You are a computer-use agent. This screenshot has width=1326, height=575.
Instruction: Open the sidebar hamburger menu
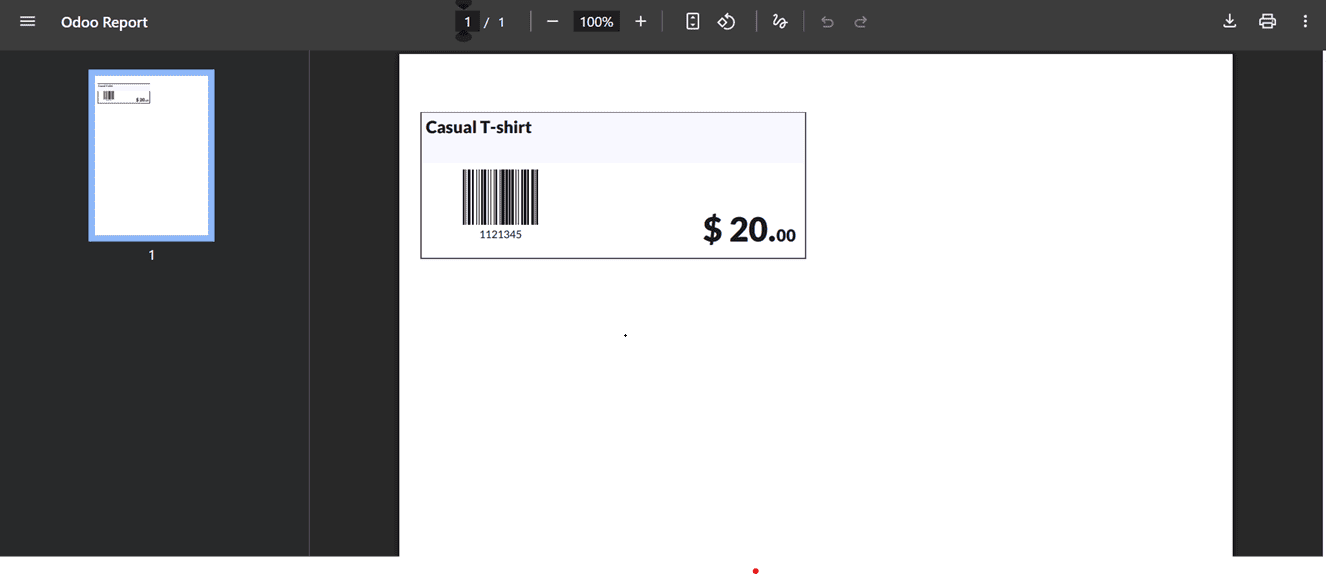(x=28, y=21)
